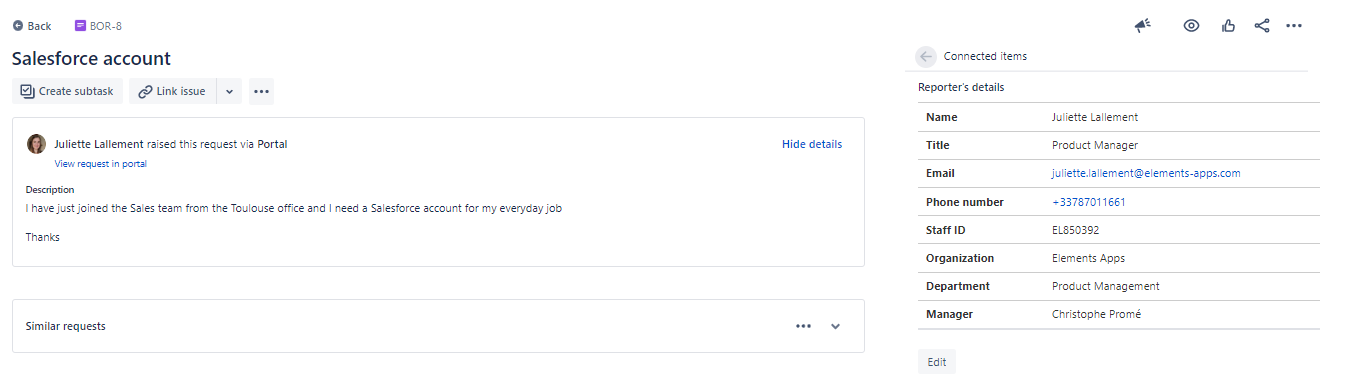Click the give feedback megaphone icon
Screen dimensions: 1345x384
(x=1143, y=26)
